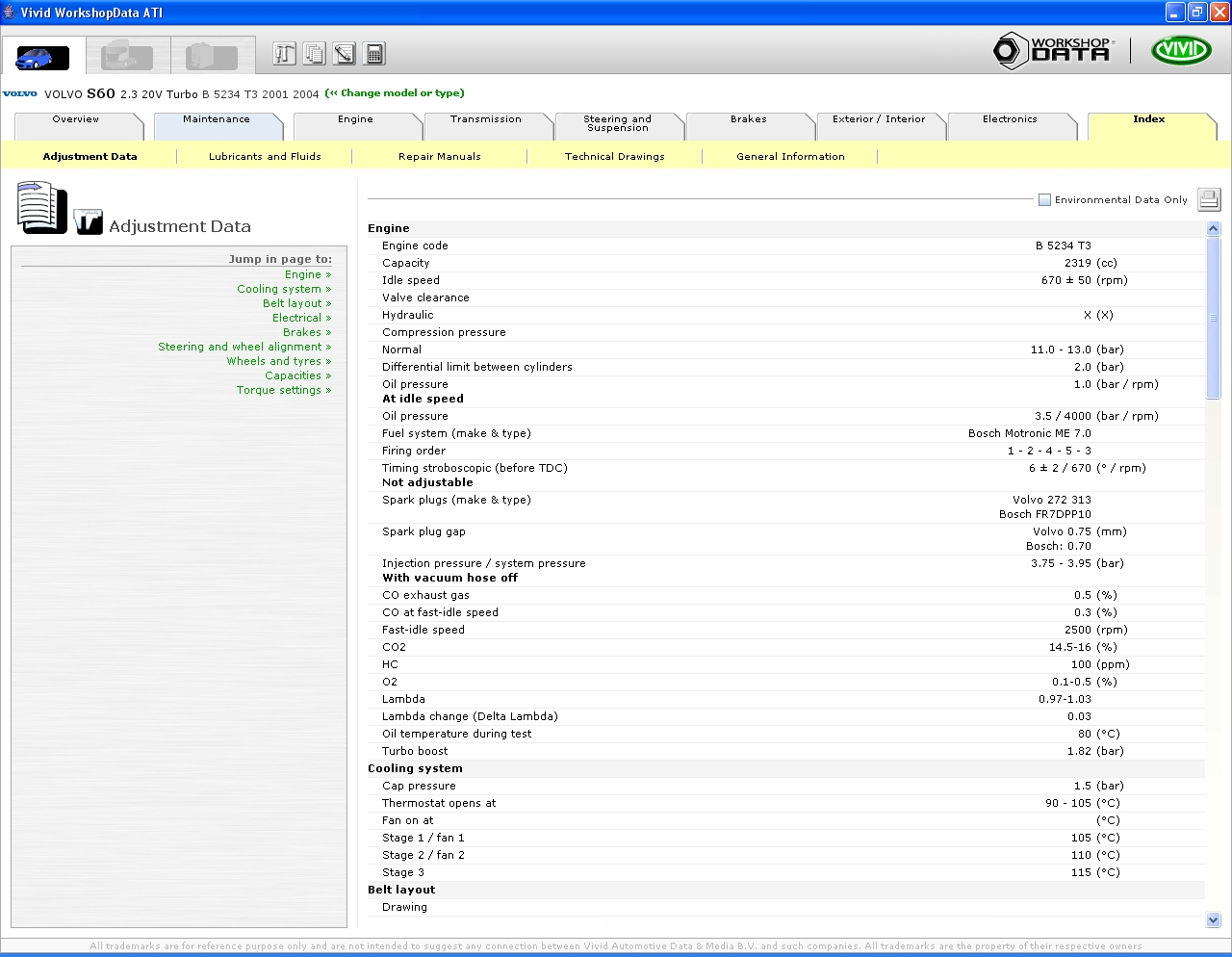Jump to Wheels and tyres section
This screenshot has height=957, width=1232.
click(279, 361)
